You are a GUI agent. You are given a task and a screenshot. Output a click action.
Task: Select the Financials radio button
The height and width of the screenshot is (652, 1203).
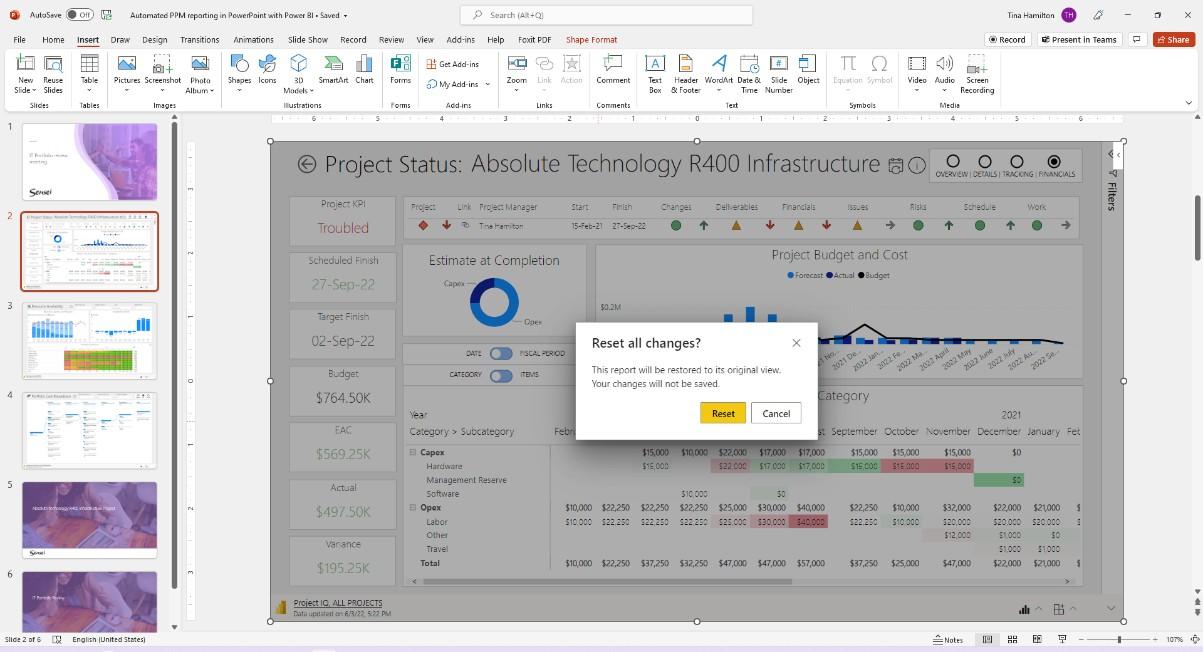click(x=1053, y=161)
